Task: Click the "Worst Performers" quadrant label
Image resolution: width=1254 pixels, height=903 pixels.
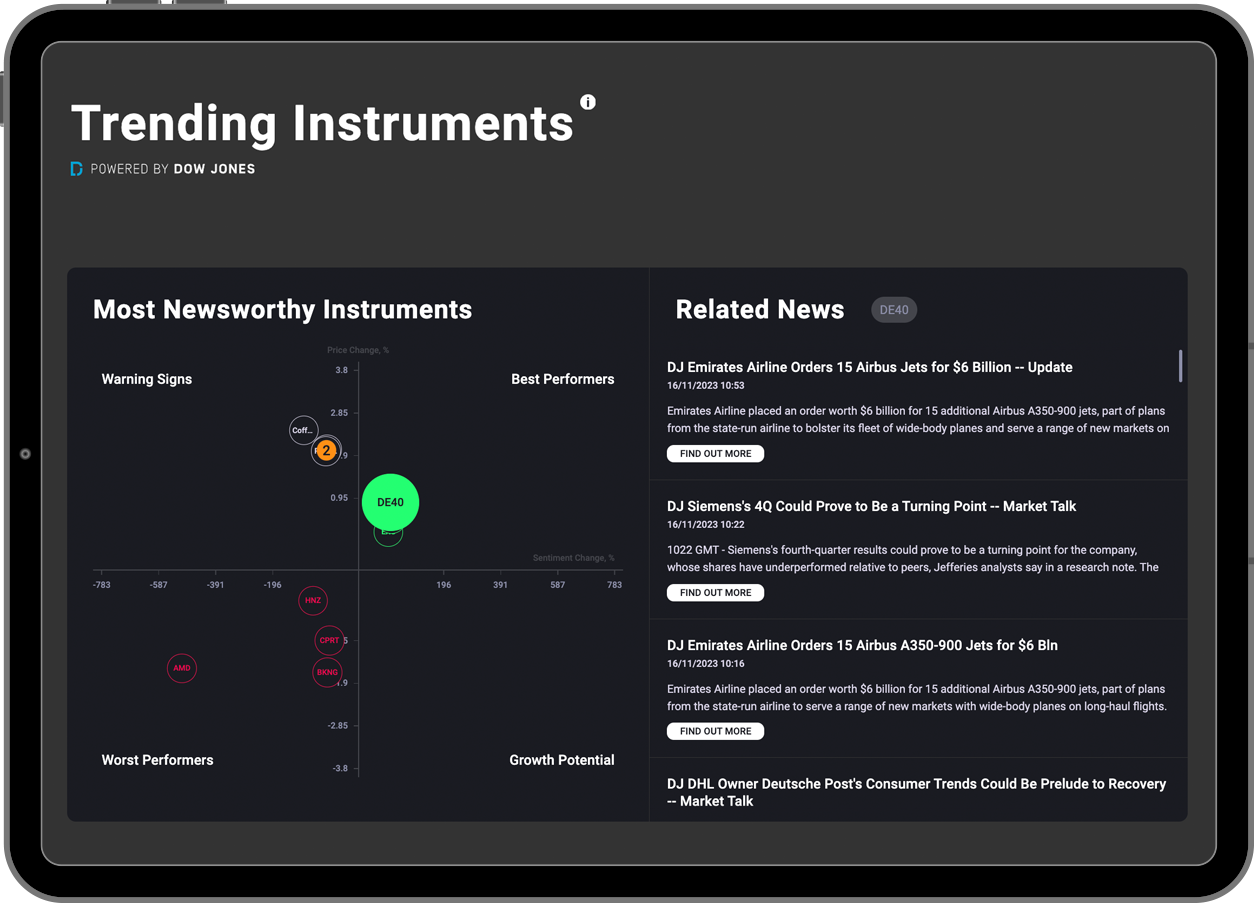Action: 158,760
